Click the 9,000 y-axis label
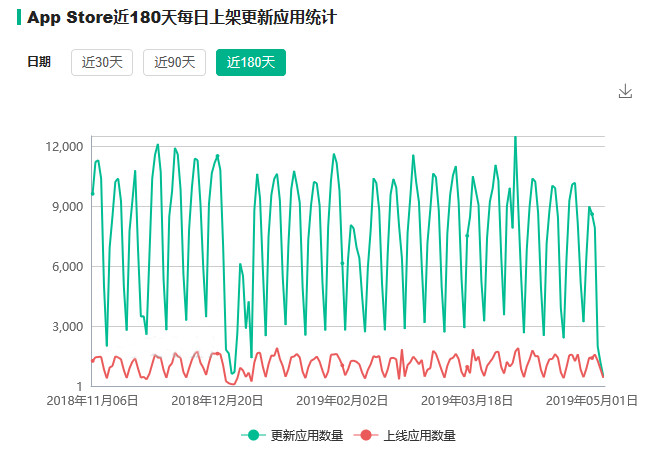Viewport: 652px width, 452px height. coord(67,207)
